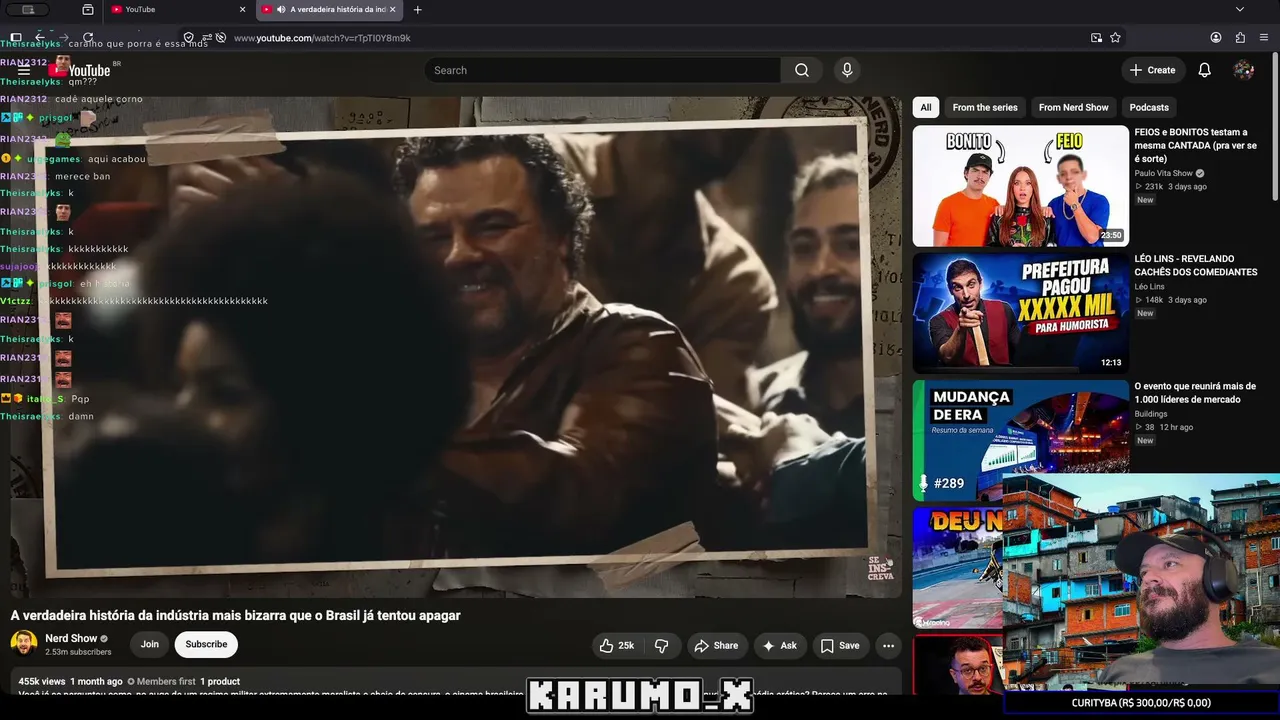
Task: Open more actions menu under the video
Action: [887, 646]
